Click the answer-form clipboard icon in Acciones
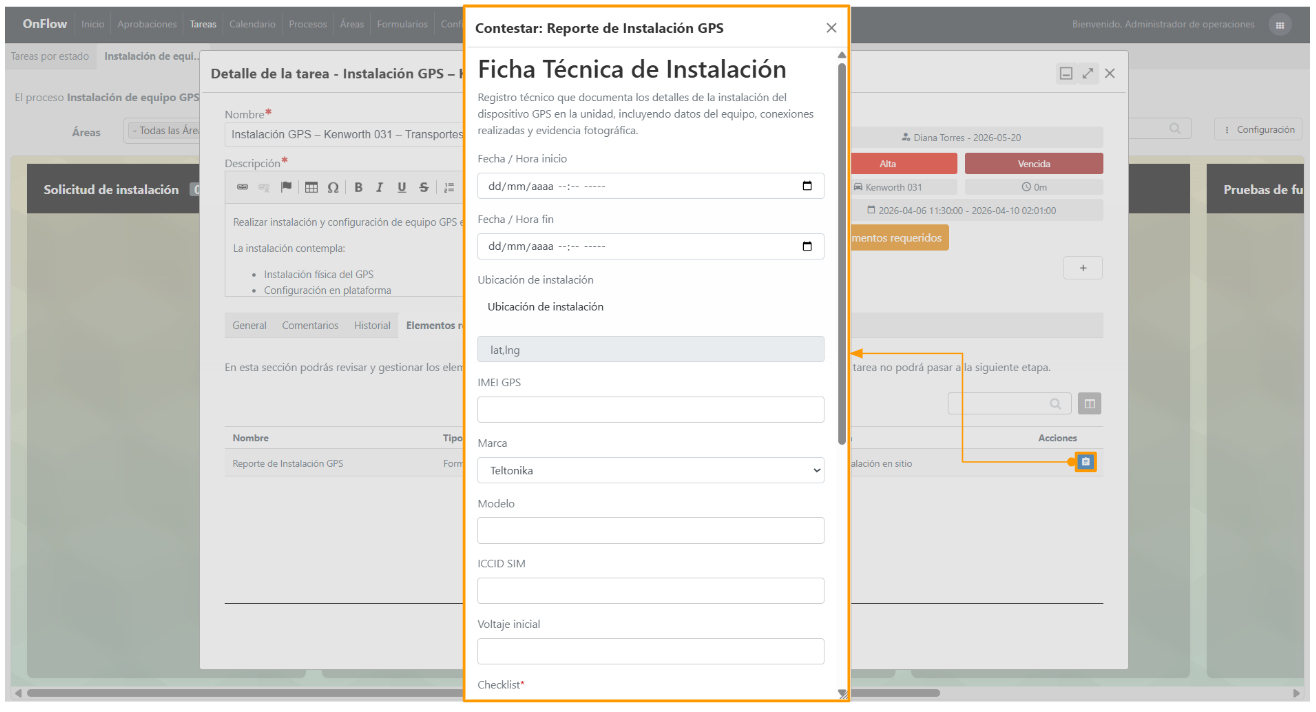1316x712 pixels. pos(1085,462)
